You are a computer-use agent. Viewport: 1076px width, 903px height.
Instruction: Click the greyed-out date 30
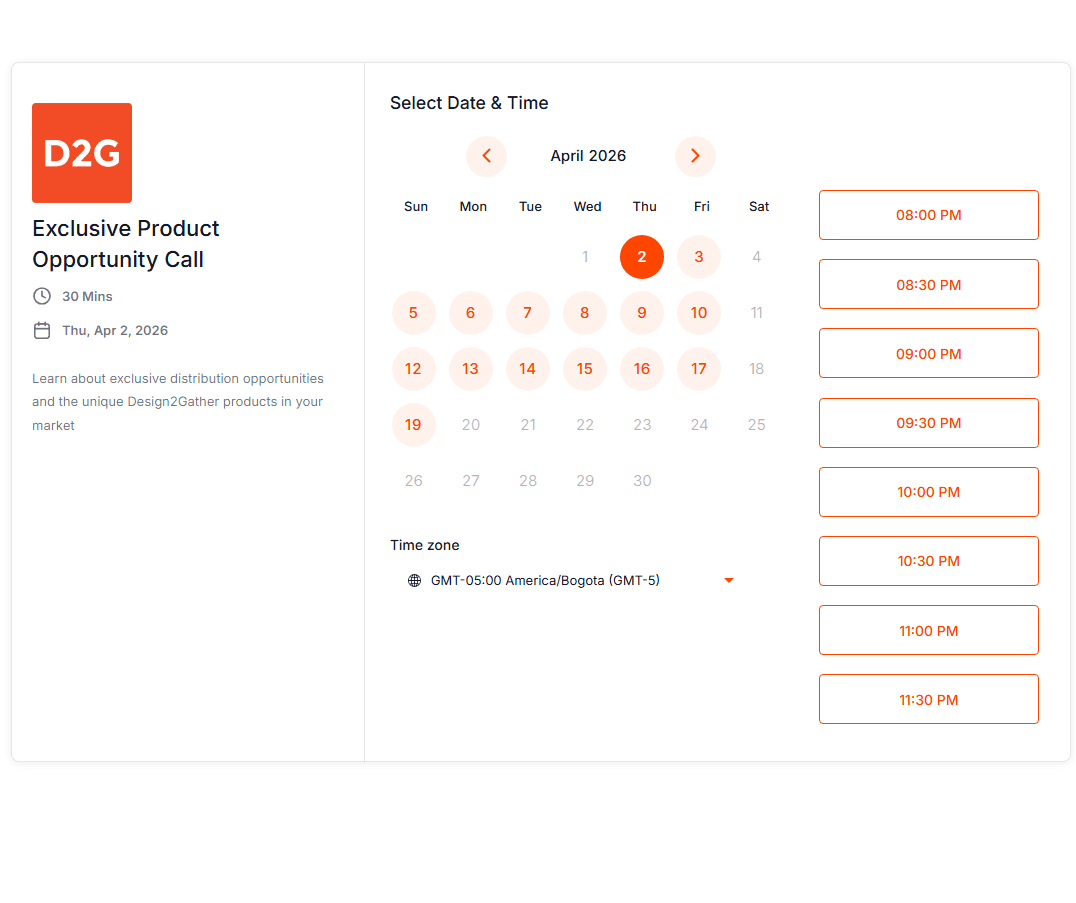coord(642,481)
